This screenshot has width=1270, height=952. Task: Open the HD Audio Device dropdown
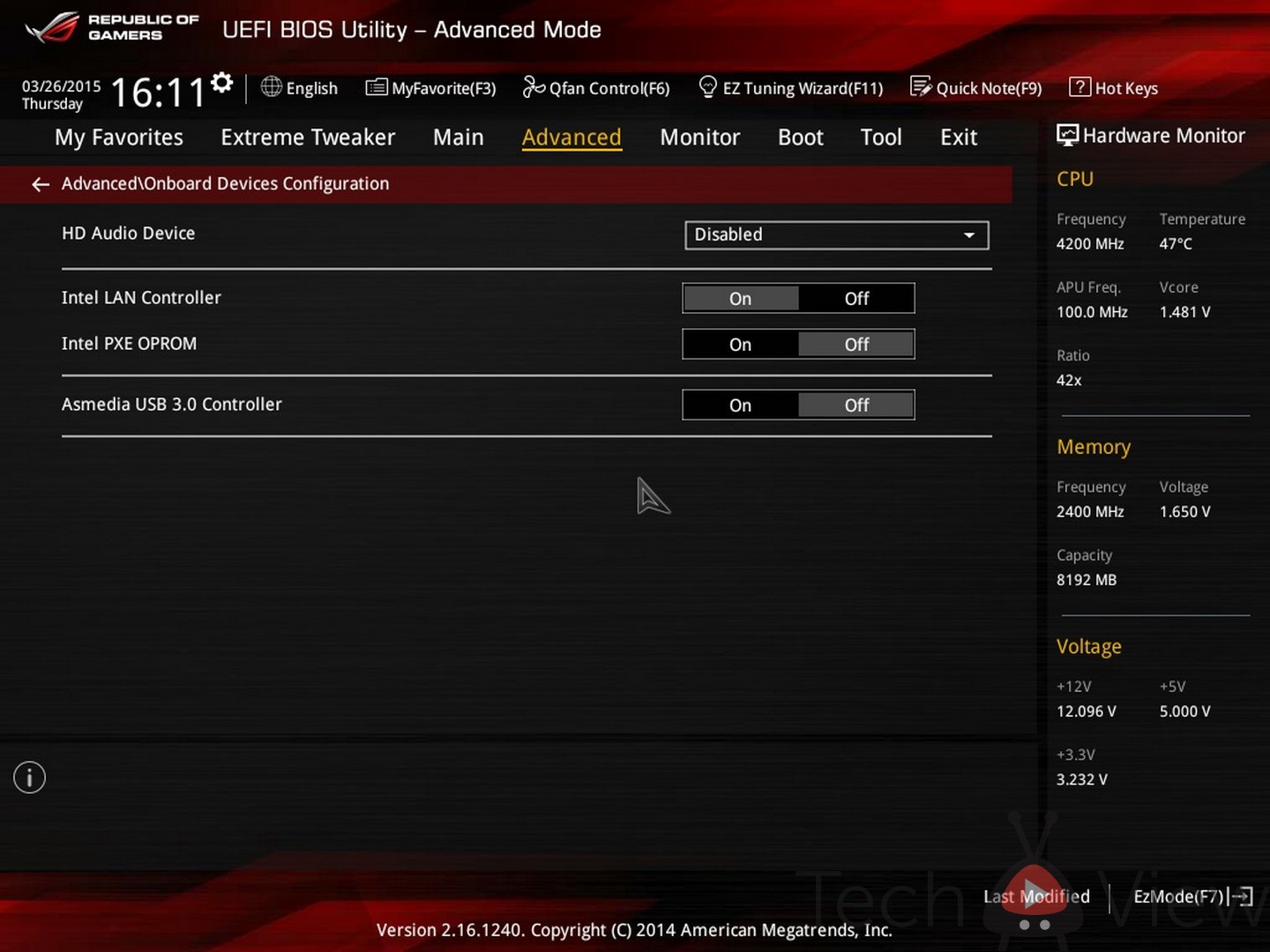[x=837, y=234]
